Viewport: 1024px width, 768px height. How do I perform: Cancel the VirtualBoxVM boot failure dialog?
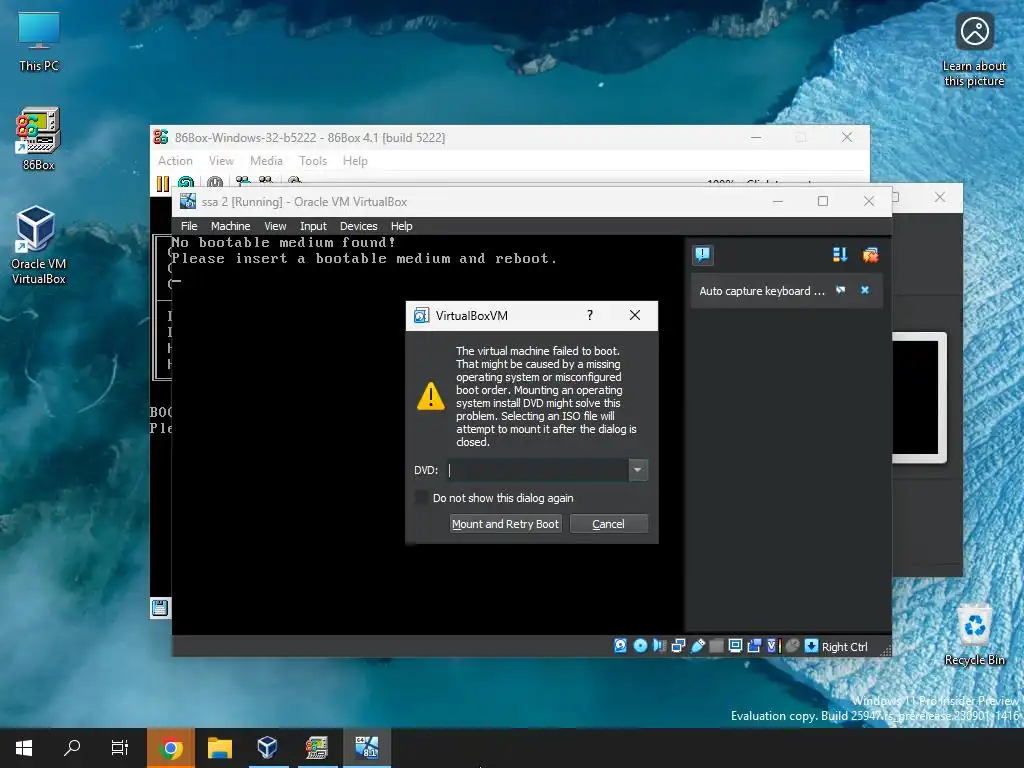[x=609, y=524]
